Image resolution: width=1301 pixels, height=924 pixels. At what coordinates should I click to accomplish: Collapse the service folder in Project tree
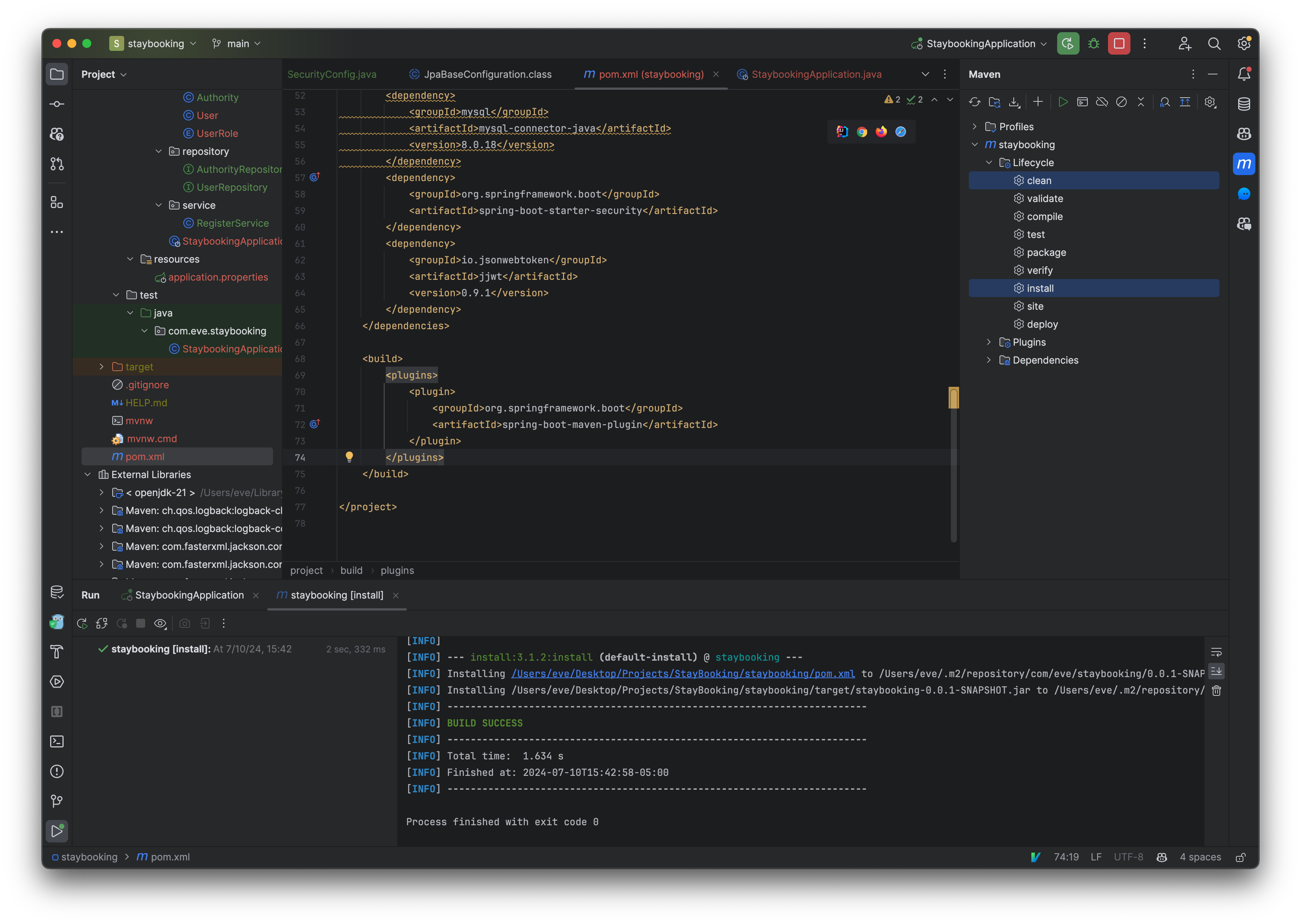[x=159, y=205]
